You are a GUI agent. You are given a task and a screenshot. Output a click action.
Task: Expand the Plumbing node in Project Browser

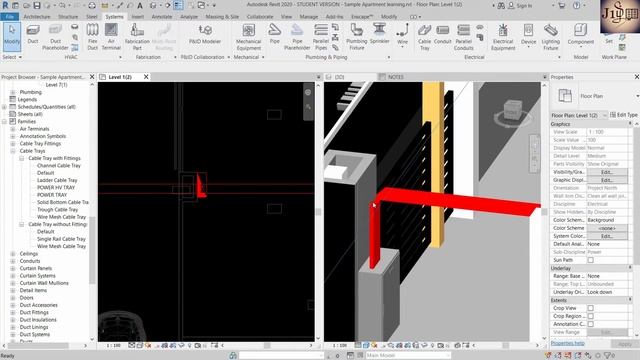[13, 92]
